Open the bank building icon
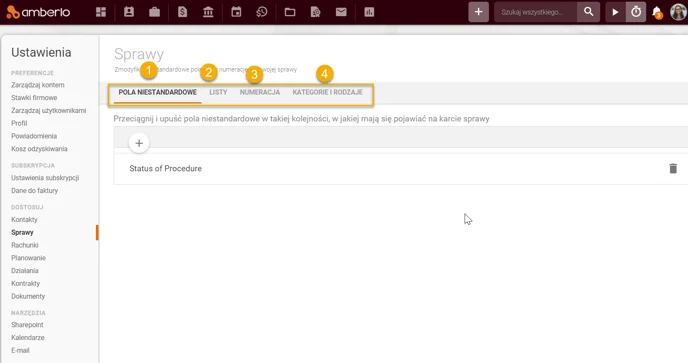This screenshot has width=688, height=363. coord(208,12)
